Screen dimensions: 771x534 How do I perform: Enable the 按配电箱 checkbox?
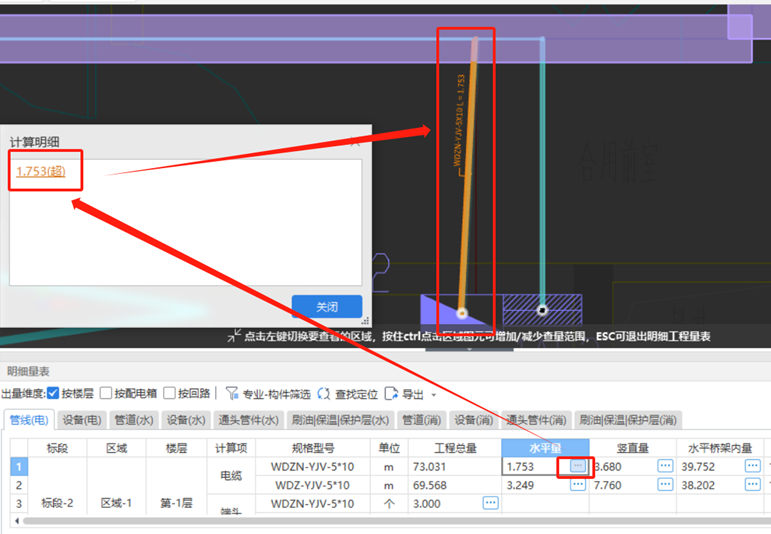[107, 394]
